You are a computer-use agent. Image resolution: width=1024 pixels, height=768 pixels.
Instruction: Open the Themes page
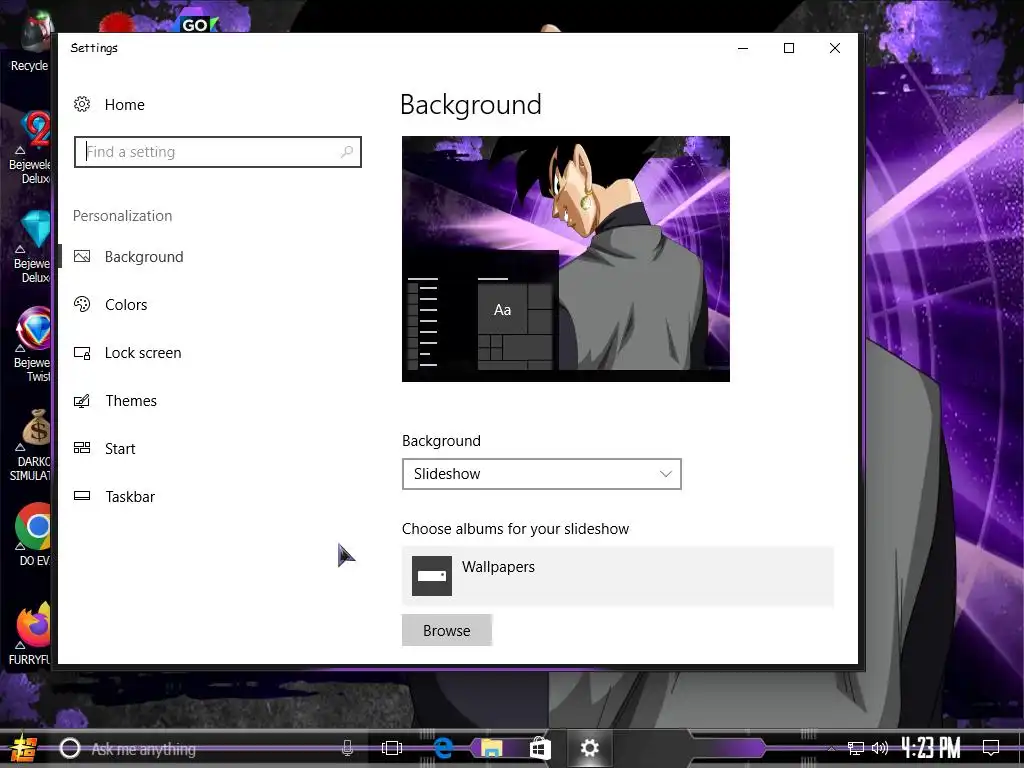pyautogui.click(x=131, y=400)
